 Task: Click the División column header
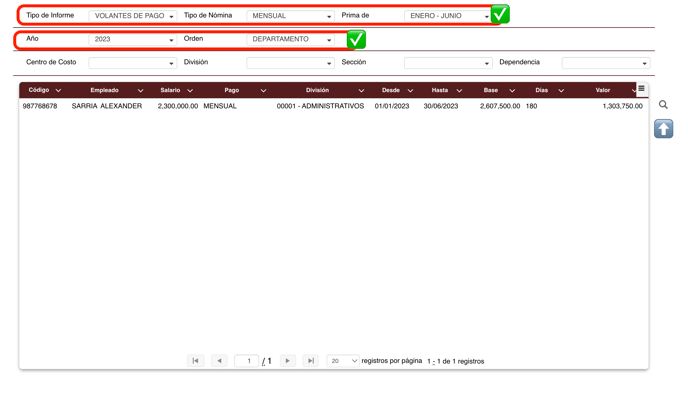[x=317, y=90]
